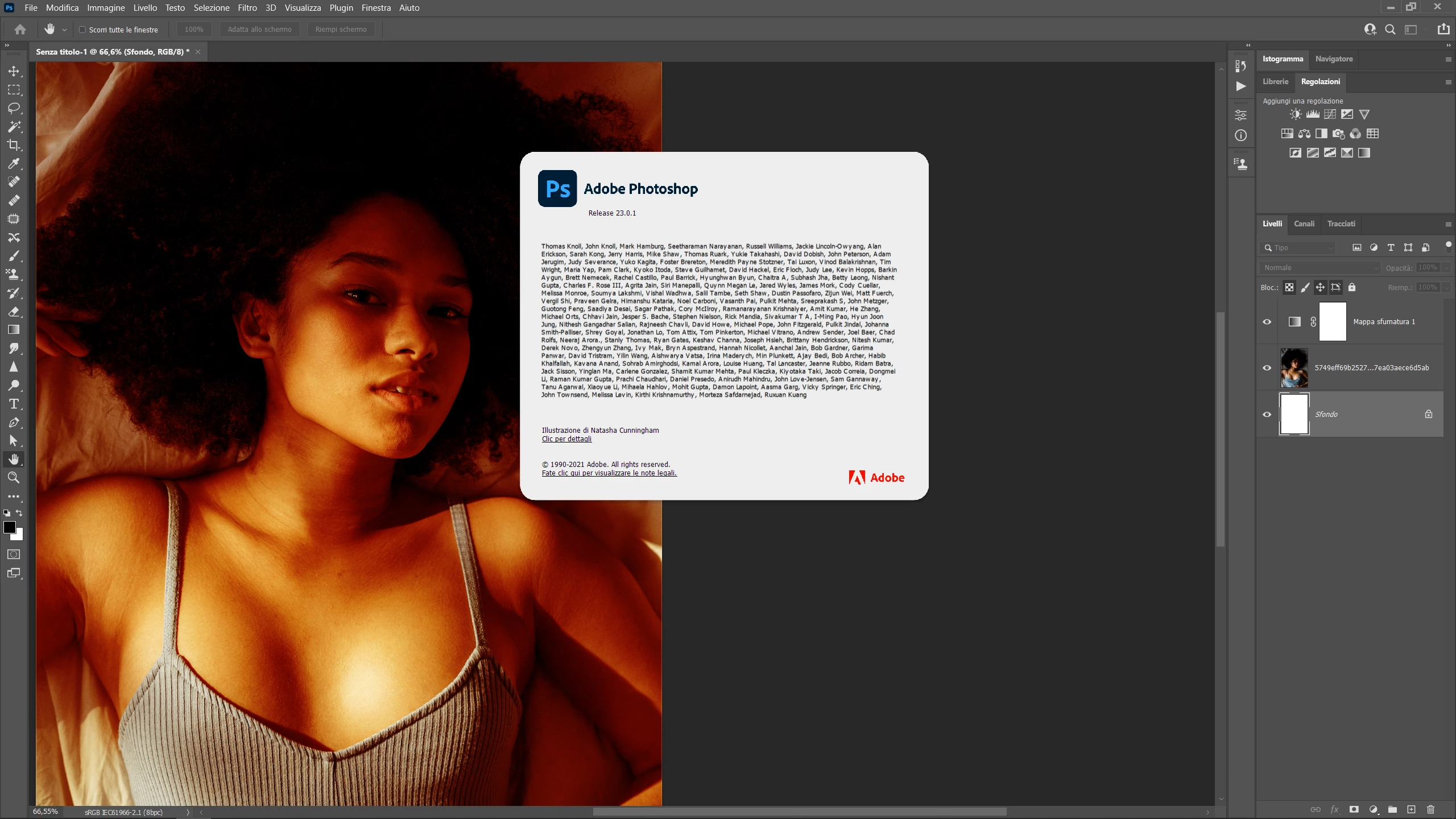Select the Lasso tool

[x=14, y=108]
